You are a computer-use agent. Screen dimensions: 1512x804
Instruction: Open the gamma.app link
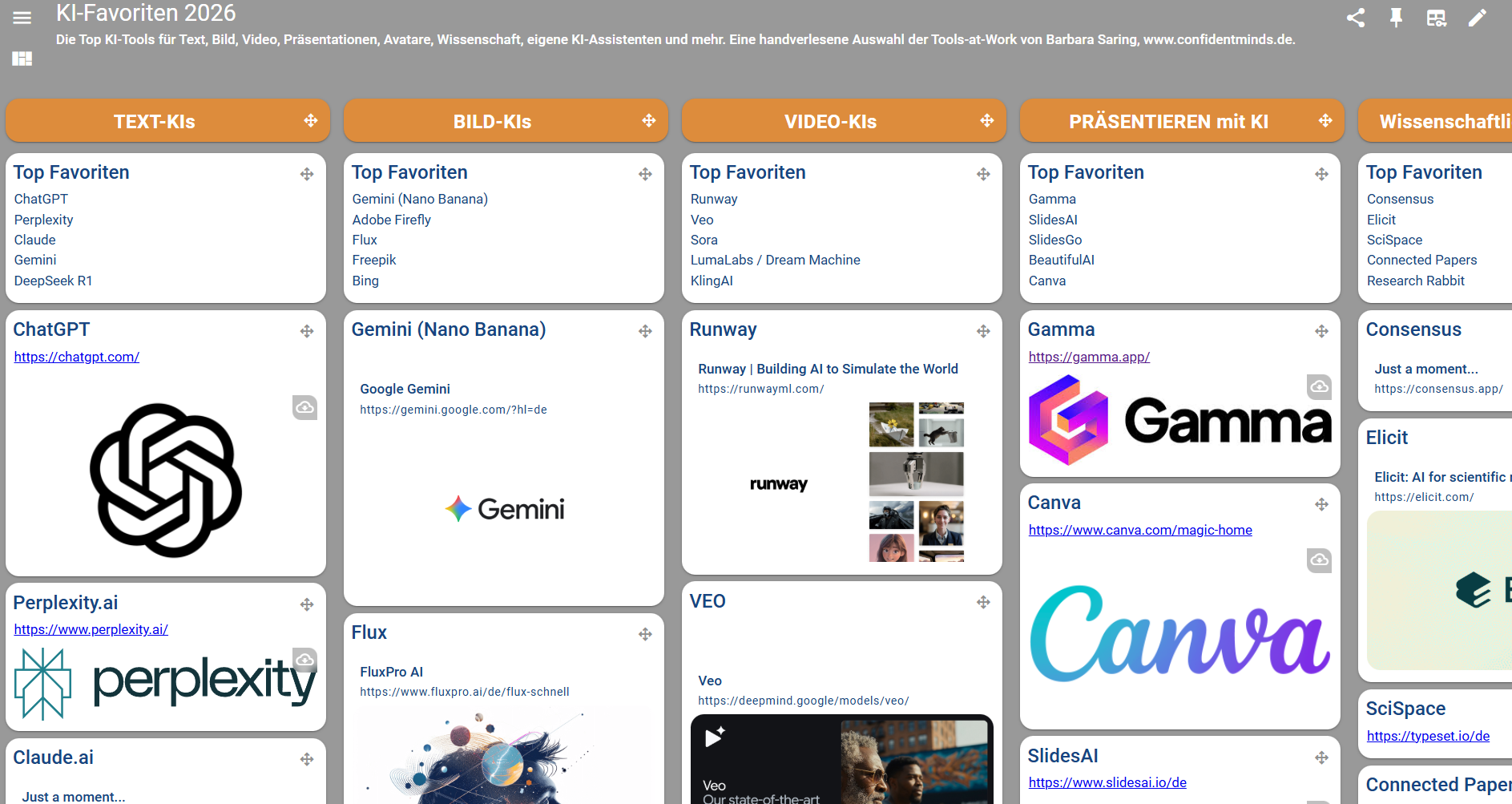[x=1089, y=357]
